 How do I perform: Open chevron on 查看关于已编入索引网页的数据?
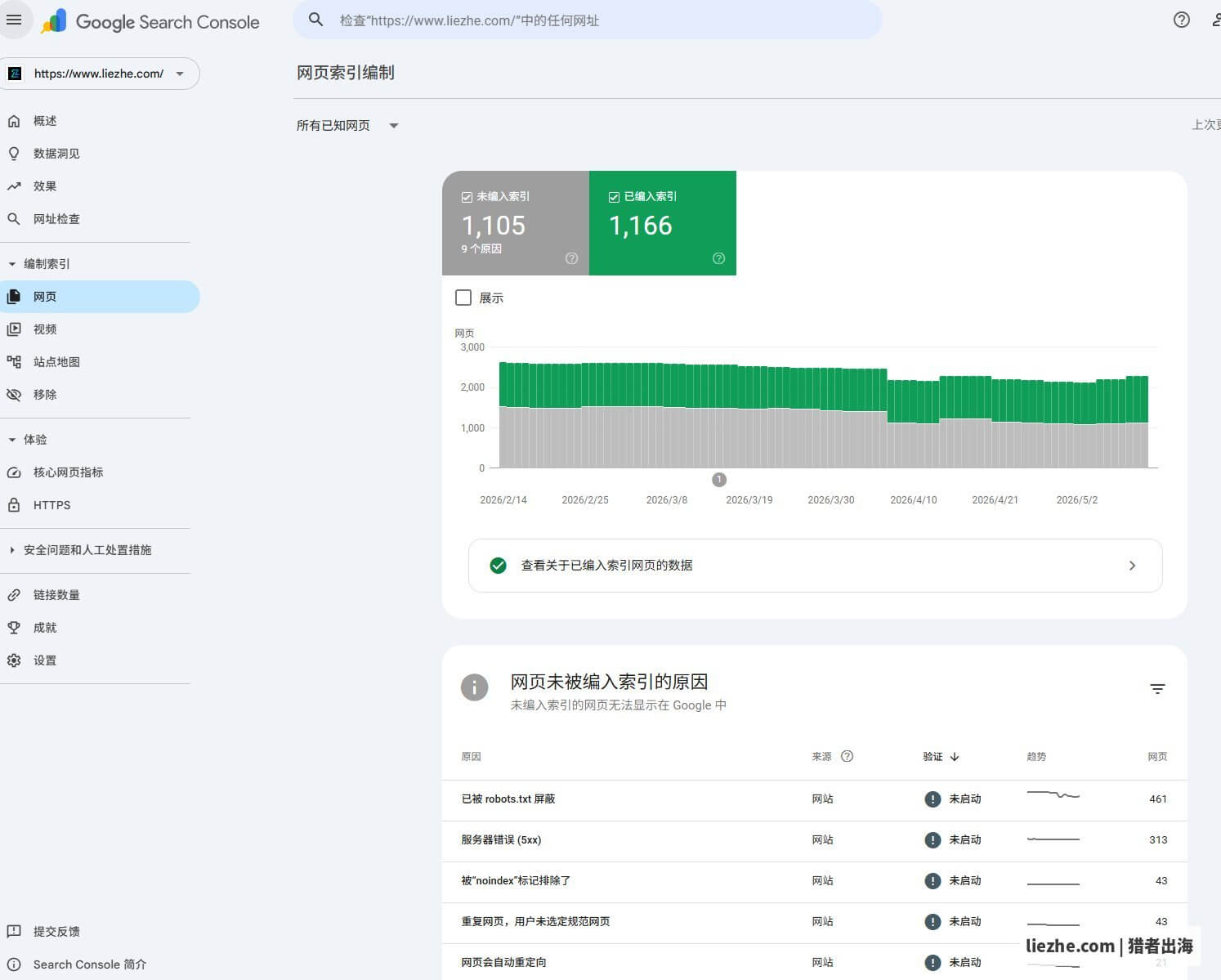coord(1132,566)
